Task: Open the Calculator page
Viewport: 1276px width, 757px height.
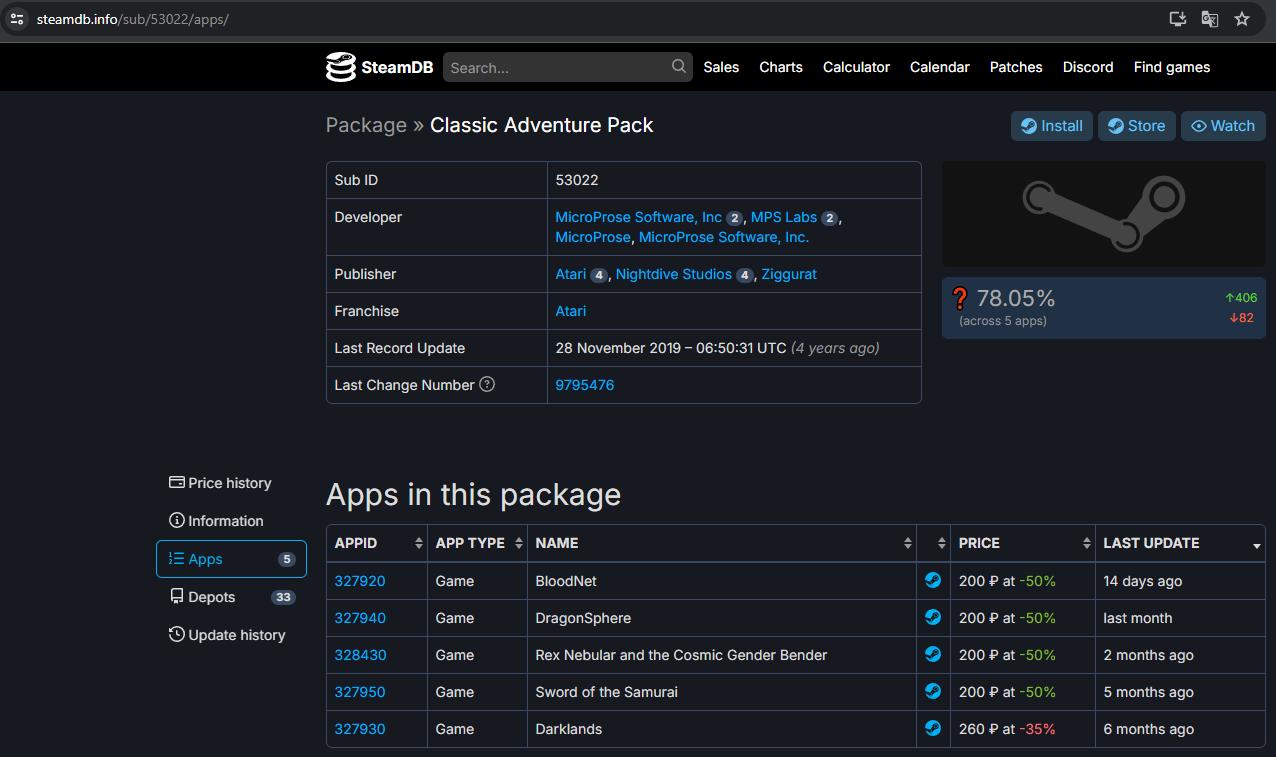Action: tap(856, 67)
